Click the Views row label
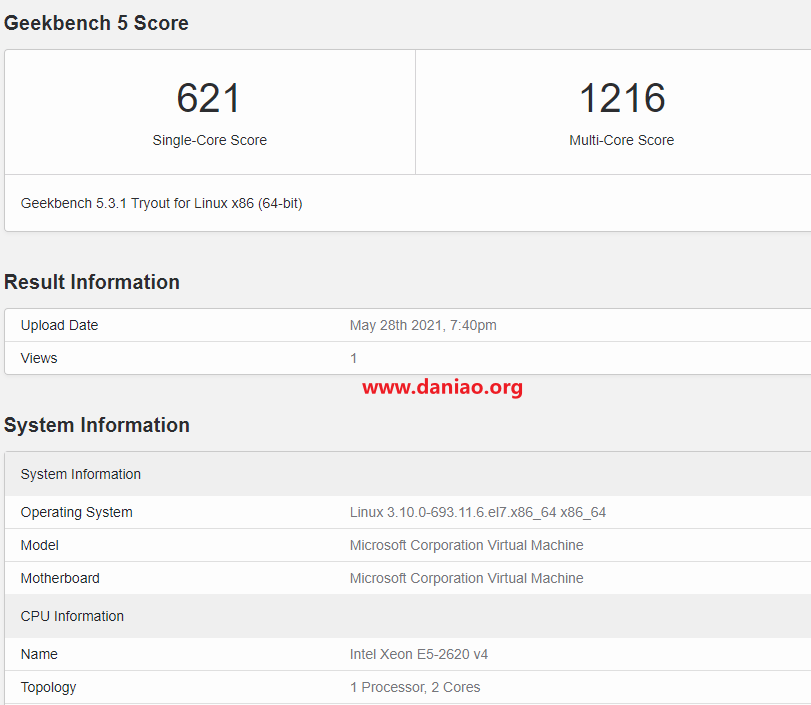This screenshot has height=705, width=811. click(x=39, y=358)
